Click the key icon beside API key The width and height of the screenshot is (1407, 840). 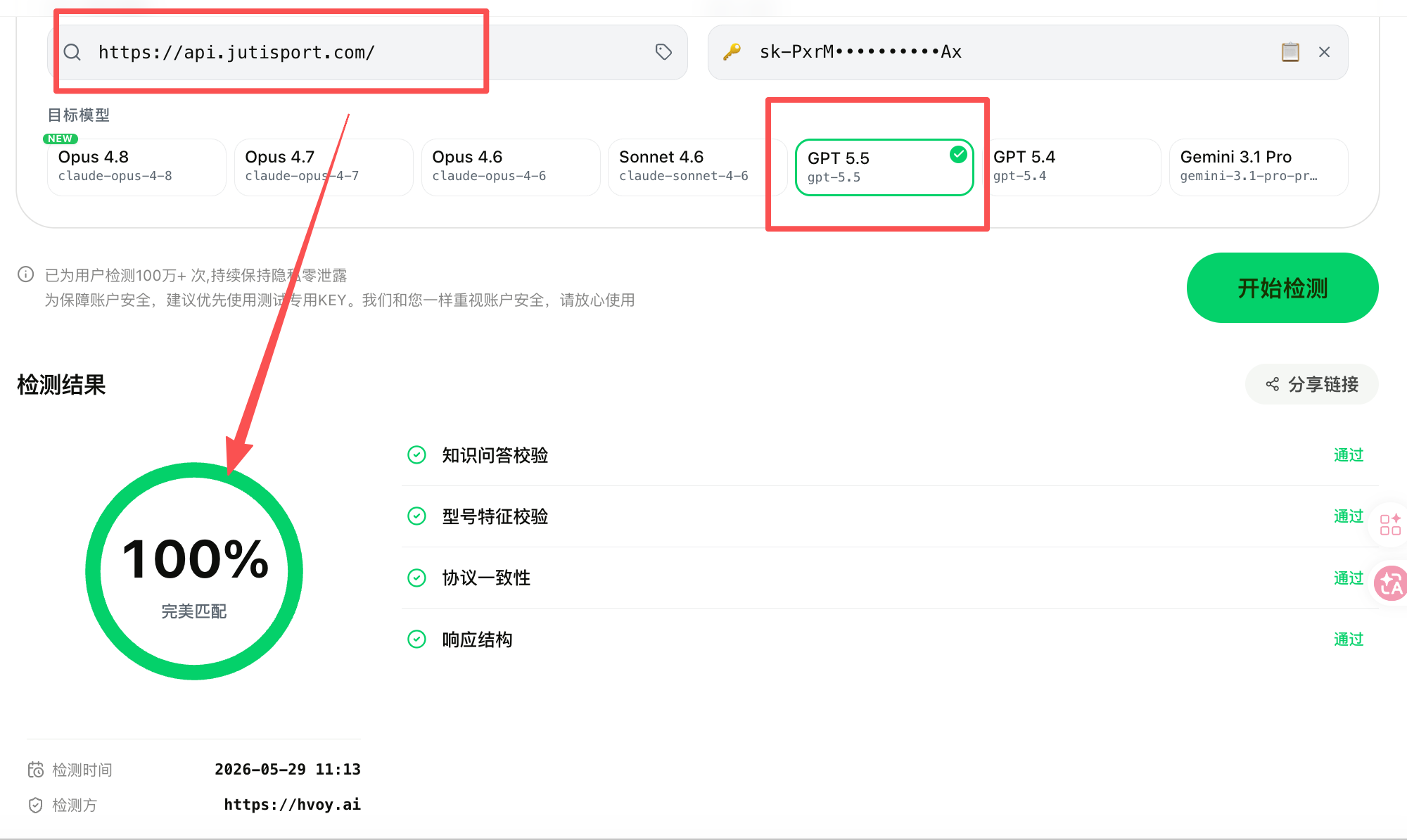pos(732,52)
